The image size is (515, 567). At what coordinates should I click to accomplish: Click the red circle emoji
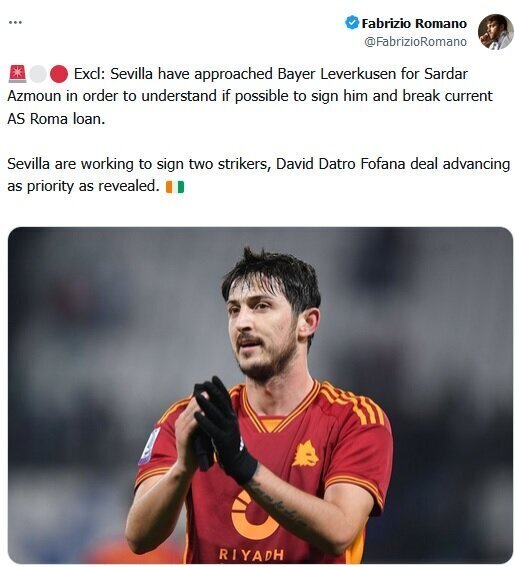pyautogui.click(x=59, y=74)
